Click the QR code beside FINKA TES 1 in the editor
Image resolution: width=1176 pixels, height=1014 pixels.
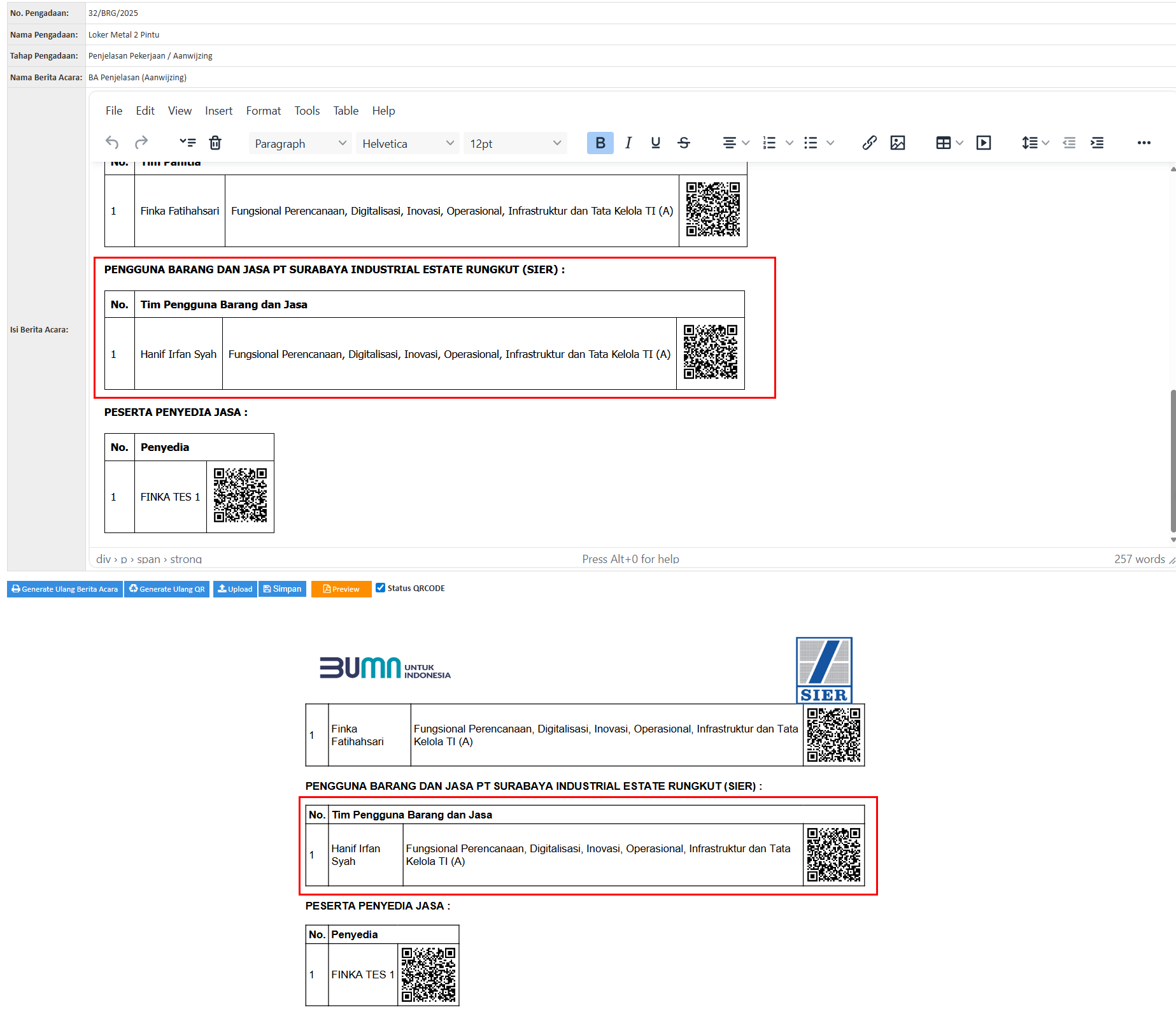coord(240,496)
